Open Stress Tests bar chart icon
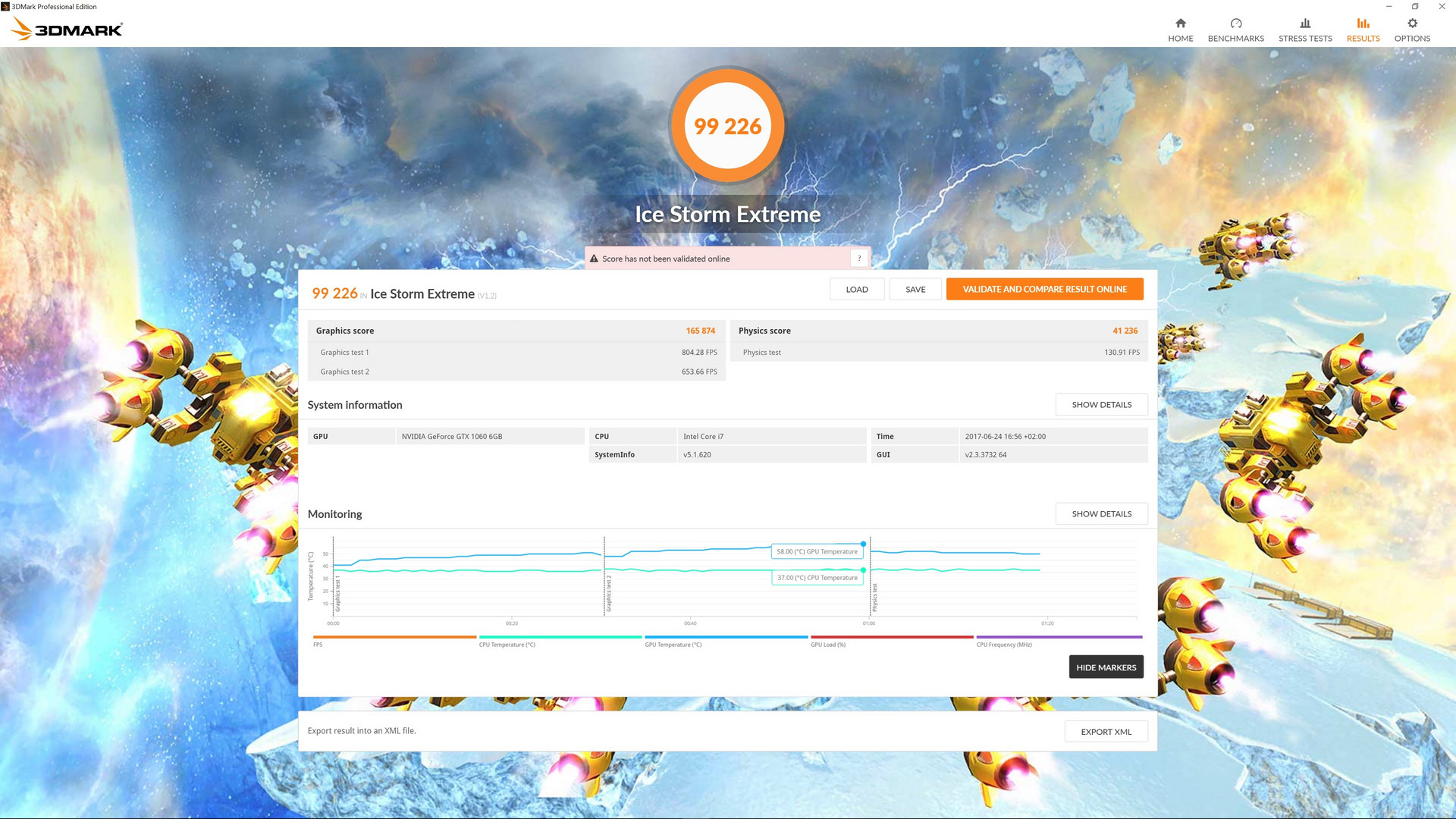The width and height of the screenshot is (1456, 819). pos(1304,24)
